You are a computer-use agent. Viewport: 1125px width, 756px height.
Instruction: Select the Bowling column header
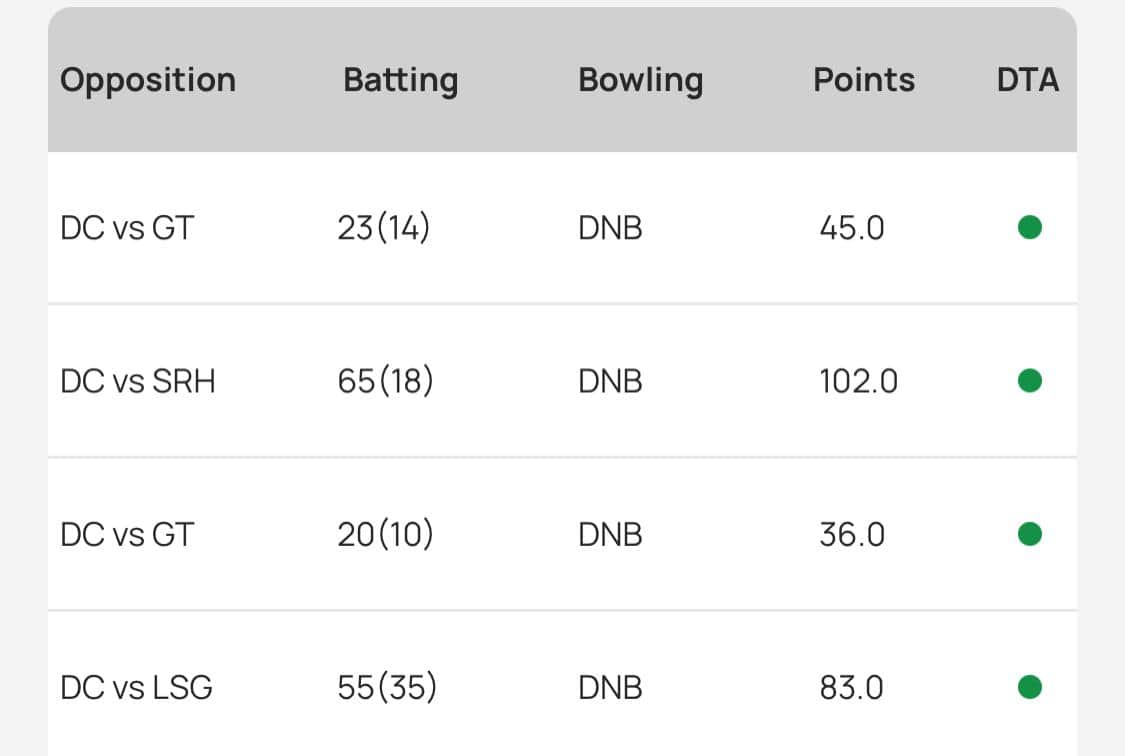click(640, 80)
